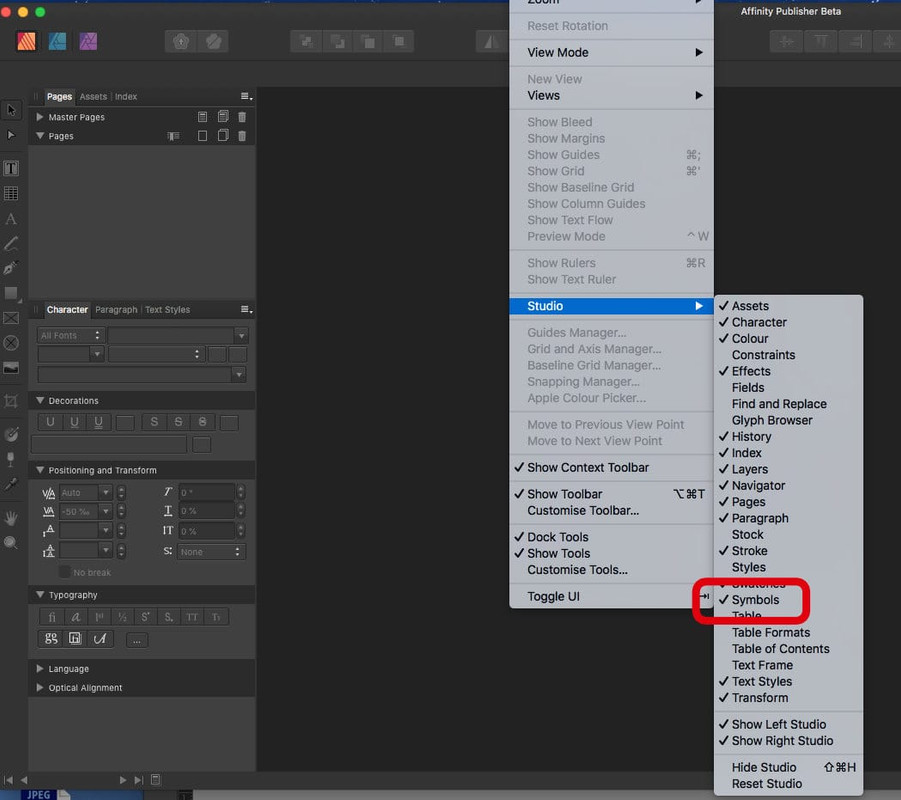Delete master page with trash icon
Screen dimensions: 901x800
242,117
